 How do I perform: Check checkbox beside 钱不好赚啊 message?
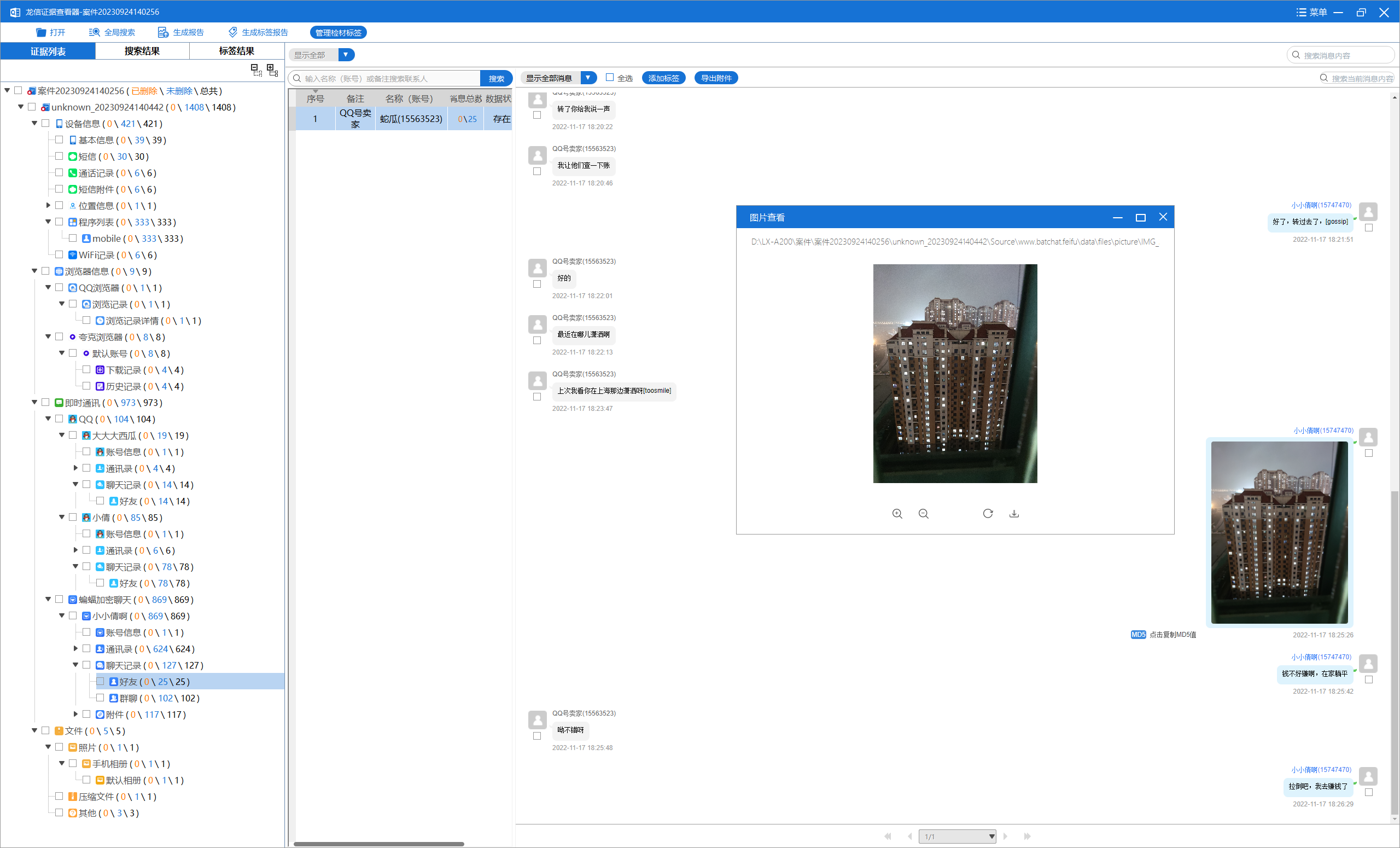pyautogui.click(x=1369, y=679)
